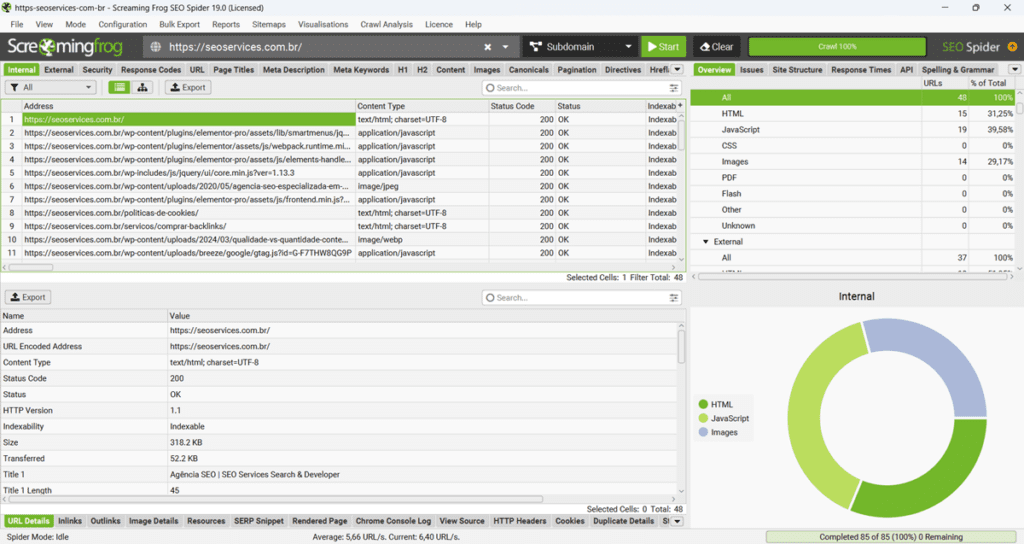
Task: Click the upper table horizontal scrollbar
Action: point(31,267)
